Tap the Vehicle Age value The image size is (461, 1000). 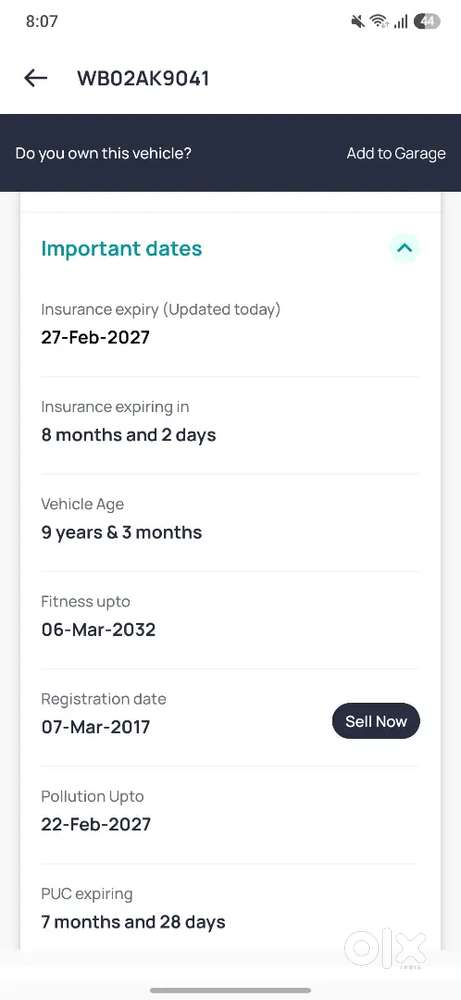(x=121, y=533)
